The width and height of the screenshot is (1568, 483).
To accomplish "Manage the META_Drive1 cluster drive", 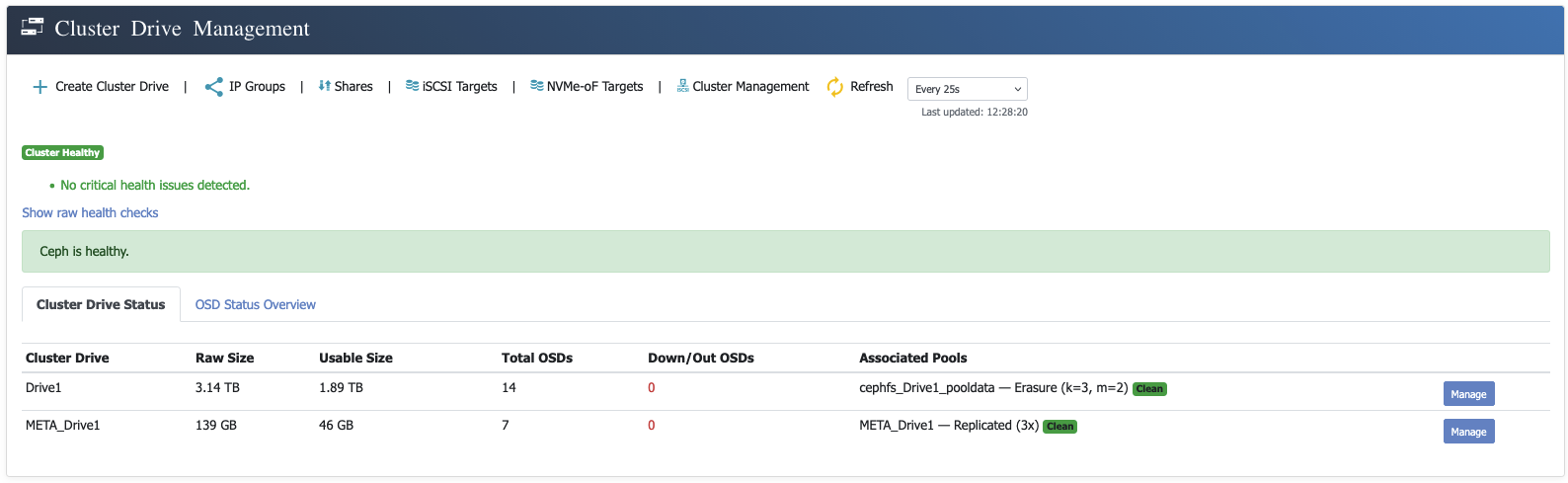I will [x=1468, y=432].
